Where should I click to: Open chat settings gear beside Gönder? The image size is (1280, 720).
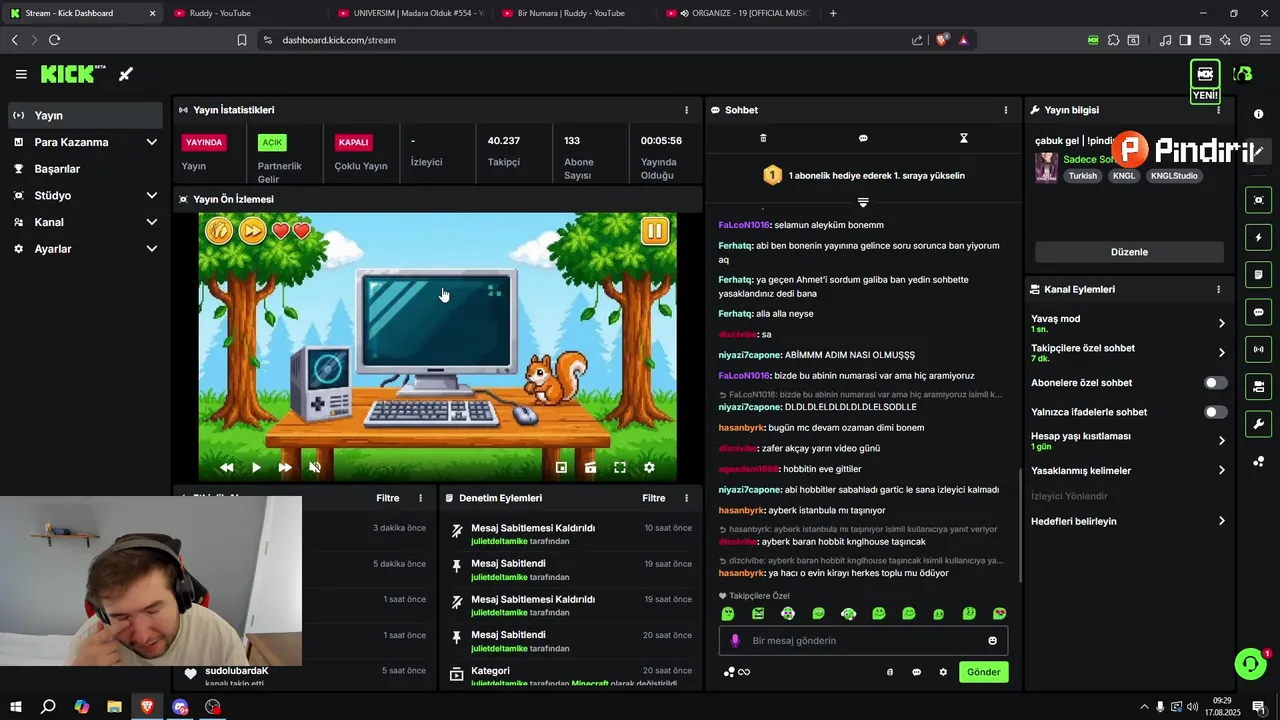pyautogui.click(x=943, y=672)
